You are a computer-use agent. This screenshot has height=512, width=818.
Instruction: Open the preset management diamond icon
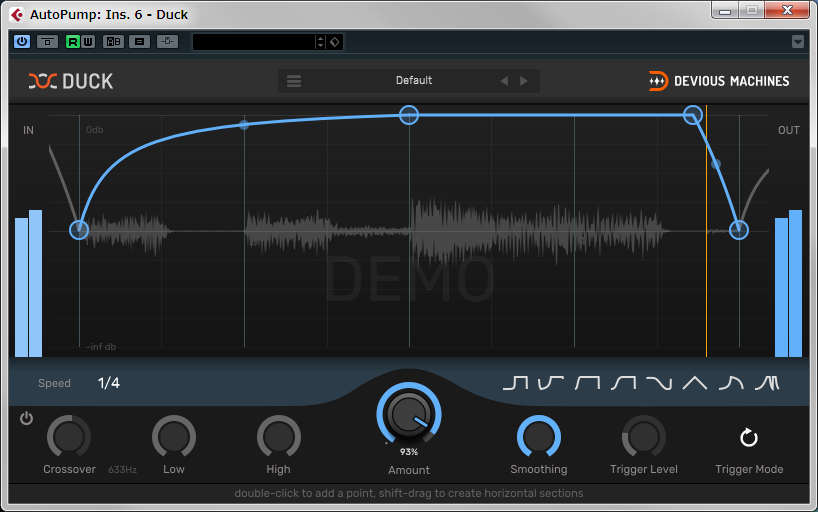point(335,42)
